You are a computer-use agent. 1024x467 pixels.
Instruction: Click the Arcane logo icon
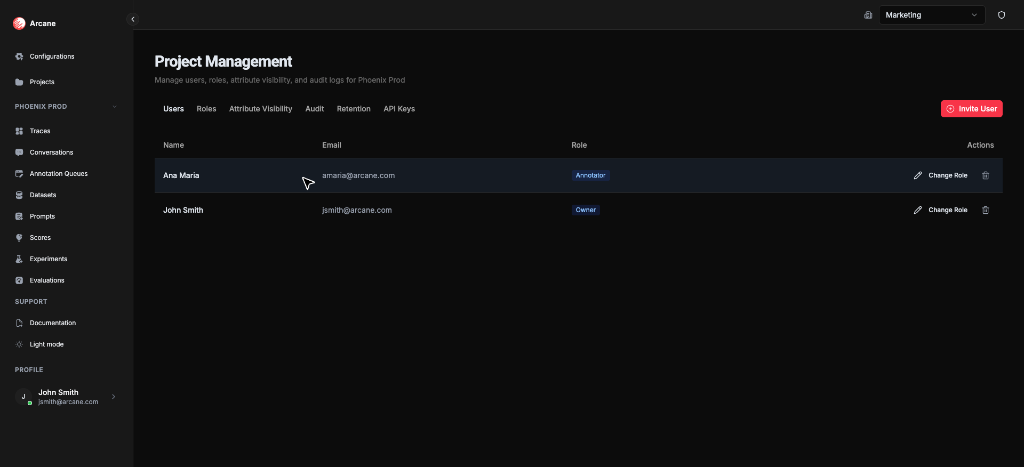(x=19, y=24)
